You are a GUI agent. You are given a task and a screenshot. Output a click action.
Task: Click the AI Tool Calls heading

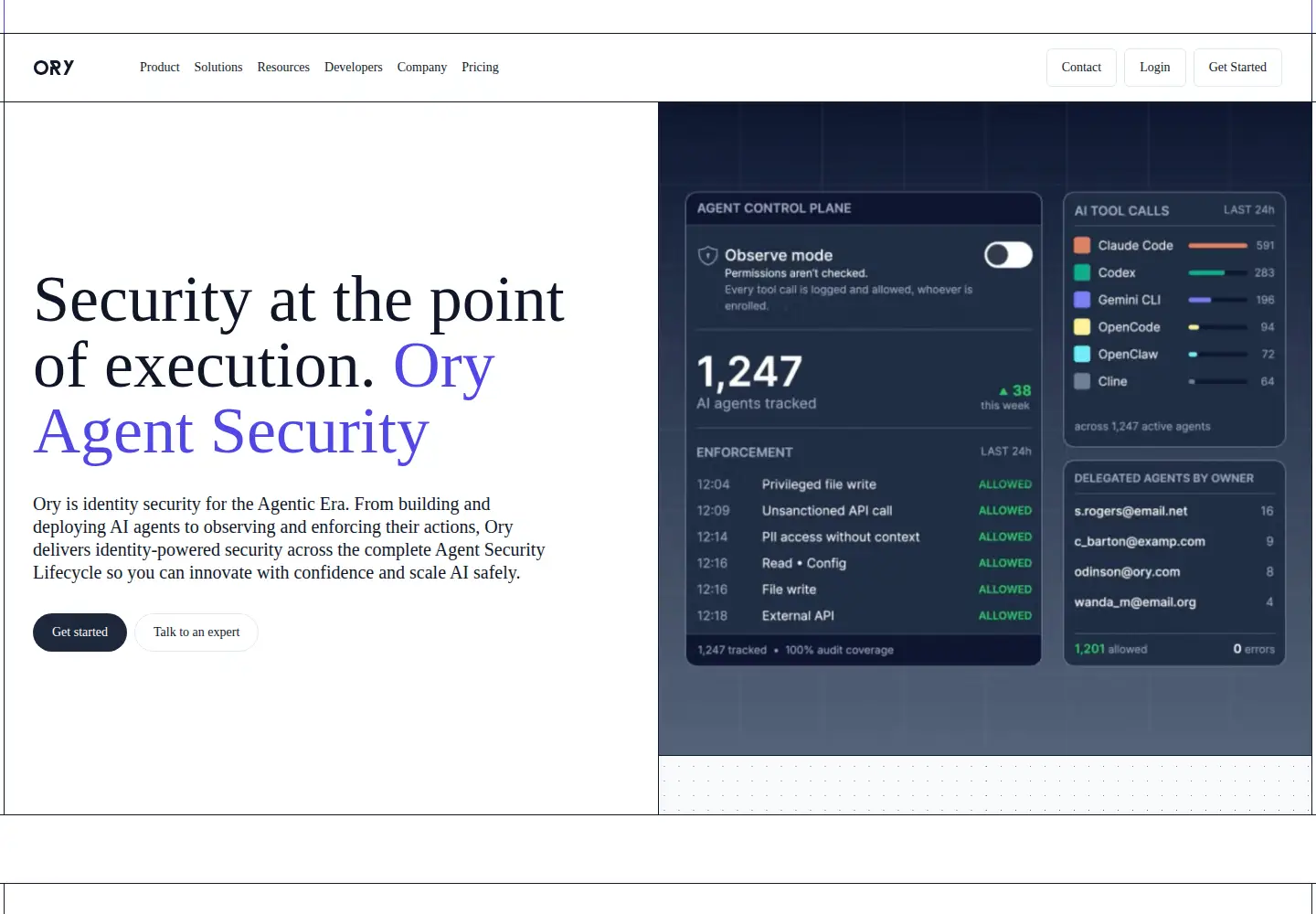pyautogui.click(x=1121, y=210)
